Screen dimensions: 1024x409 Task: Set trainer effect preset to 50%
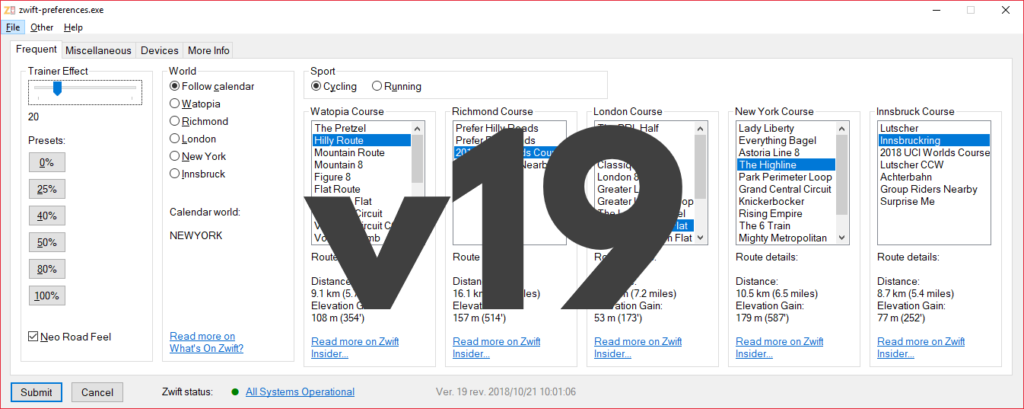coord(47,242)
